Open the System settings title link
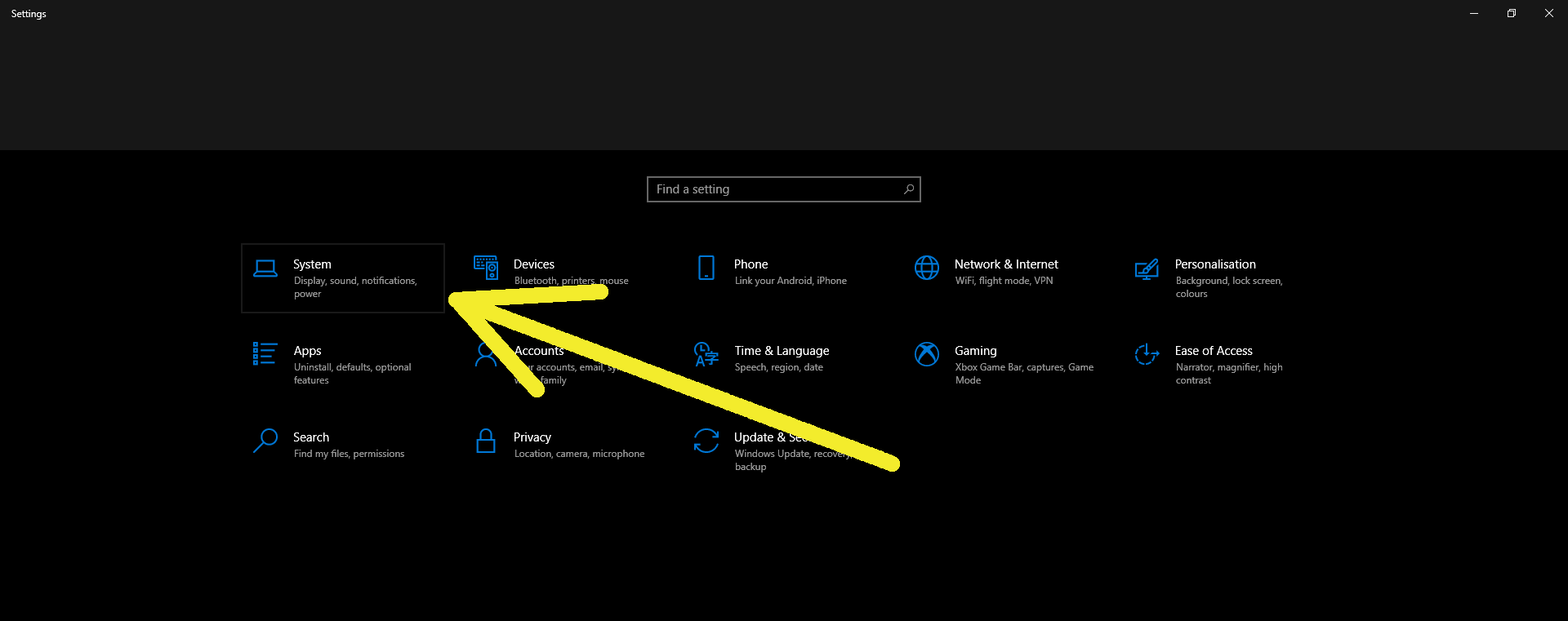 [x=312, y=264]
